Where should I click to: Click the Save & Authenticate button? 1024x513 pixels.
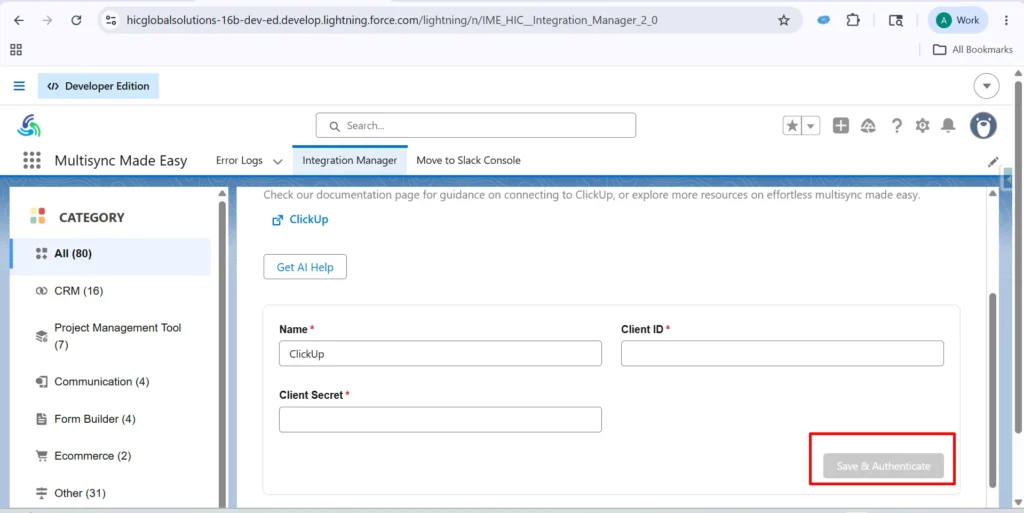tap(883, 466)
